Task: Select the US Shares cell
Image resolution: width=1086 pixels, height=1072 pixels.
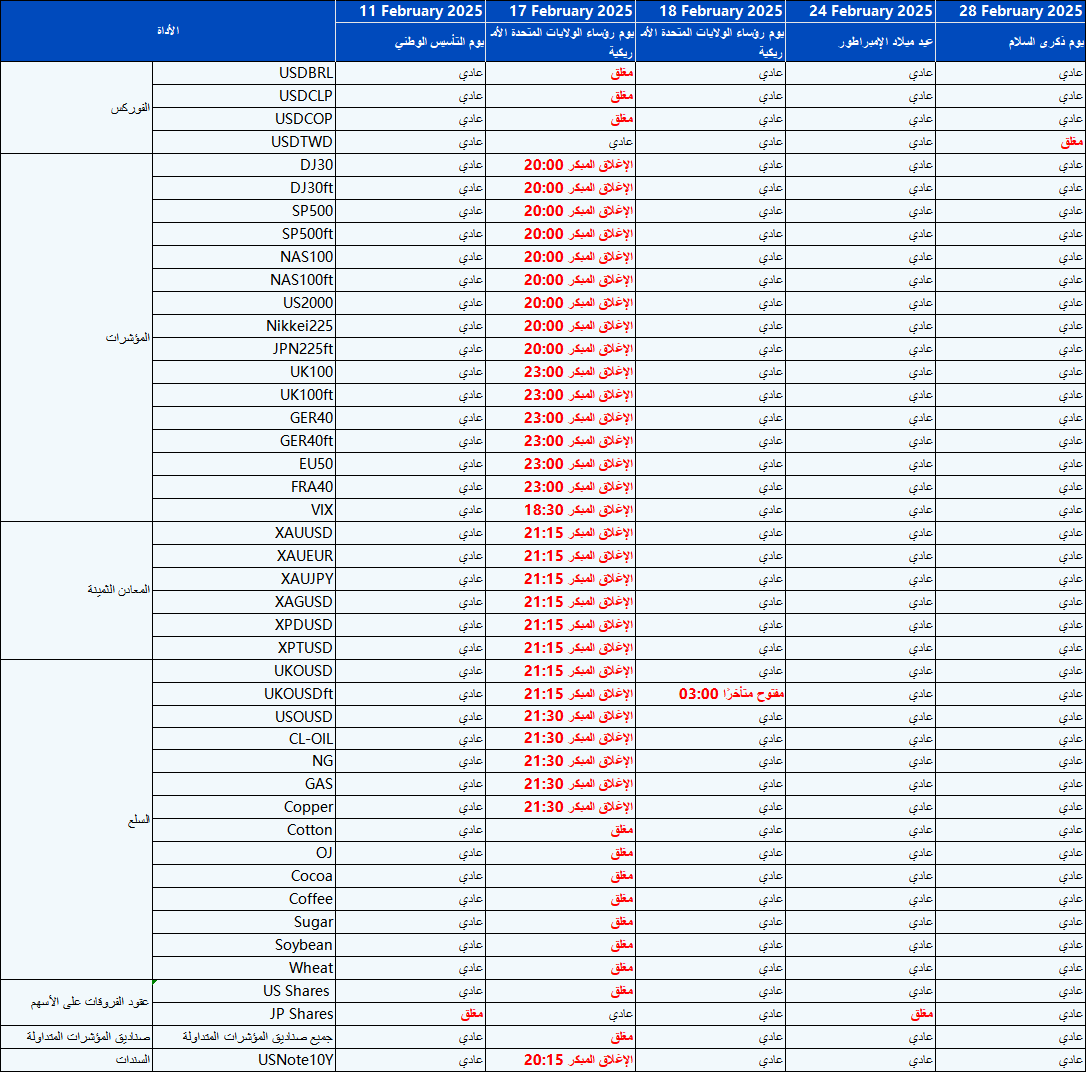Action: tap(244, 991)
